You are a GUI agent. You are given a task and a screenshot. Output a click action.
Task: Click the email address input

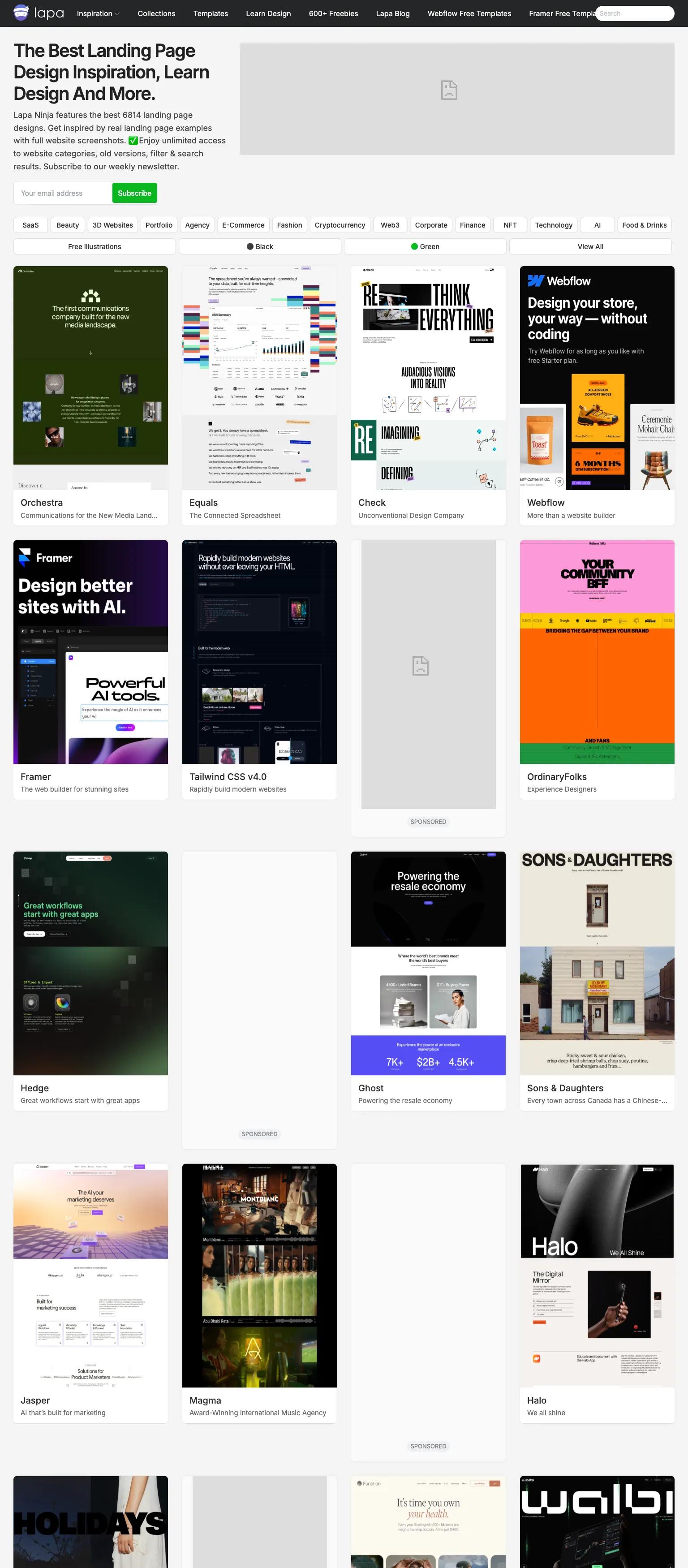63,193
